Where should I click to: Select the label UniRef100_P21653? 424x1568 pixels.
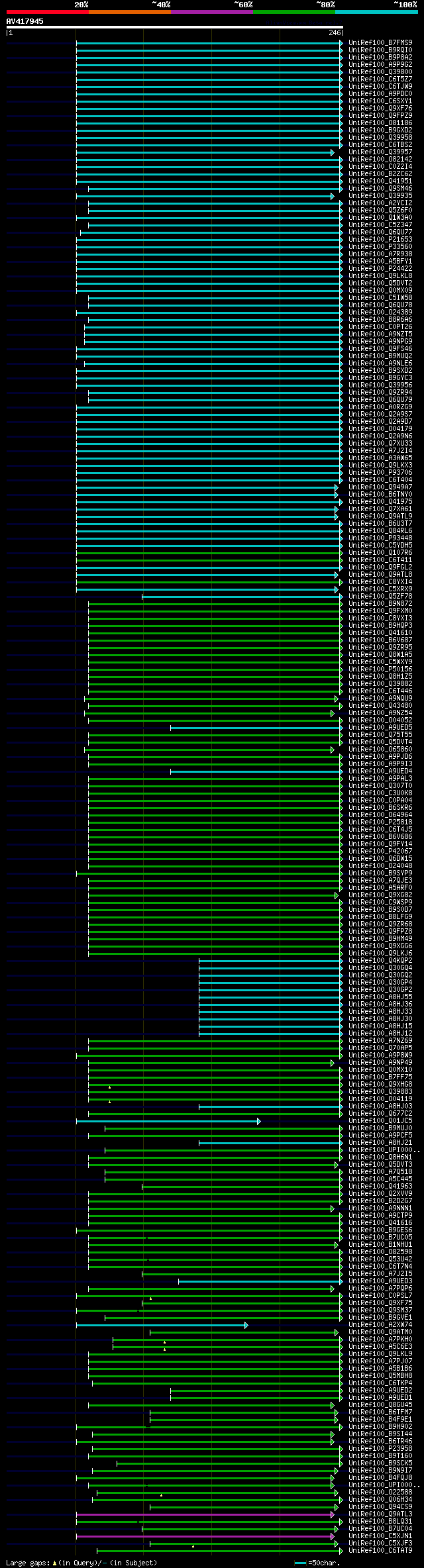[380, 240]
